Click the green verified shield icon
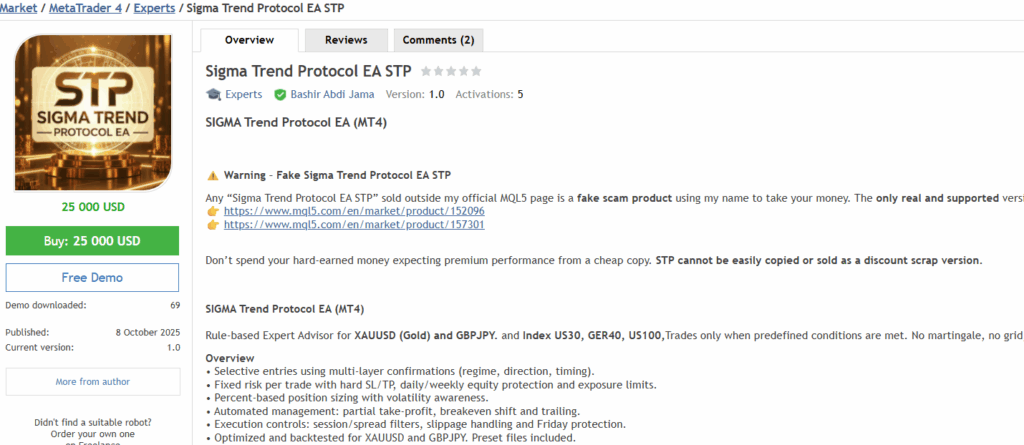This screenshot has height=445, width=1024. [x=280, y=94]
